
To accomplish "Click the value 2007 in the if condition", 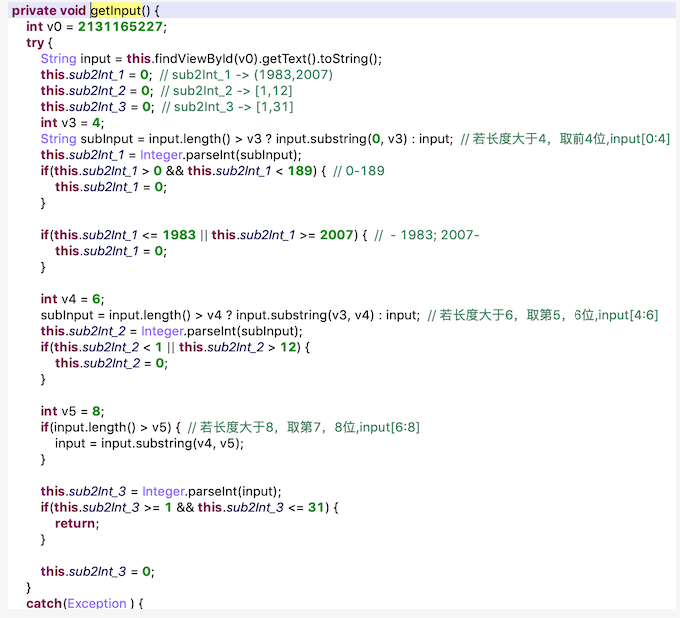I will pyautogui.click(x=337, y=235).
